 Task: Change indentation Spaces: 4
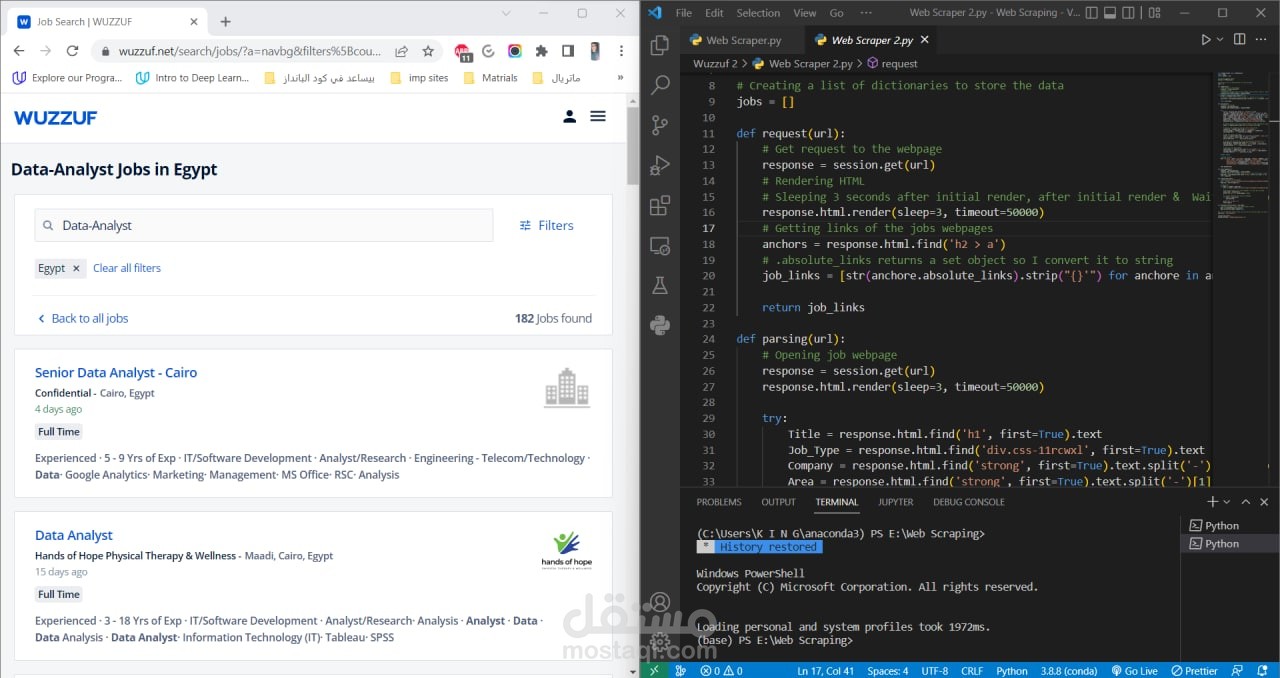tap(888, 671)
